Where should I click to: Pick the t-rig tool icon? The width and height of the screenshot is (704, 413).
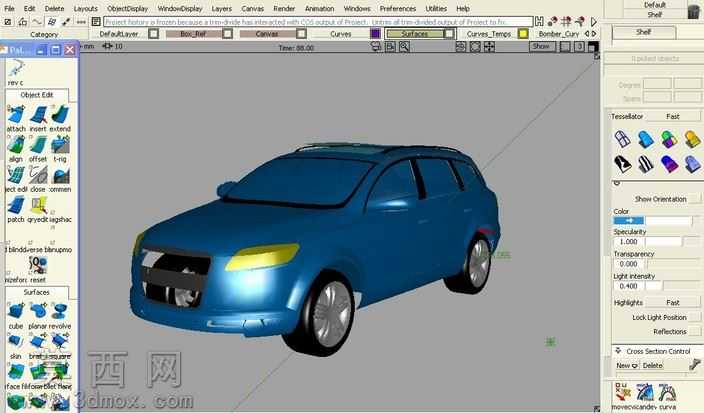tap(60, 145)
